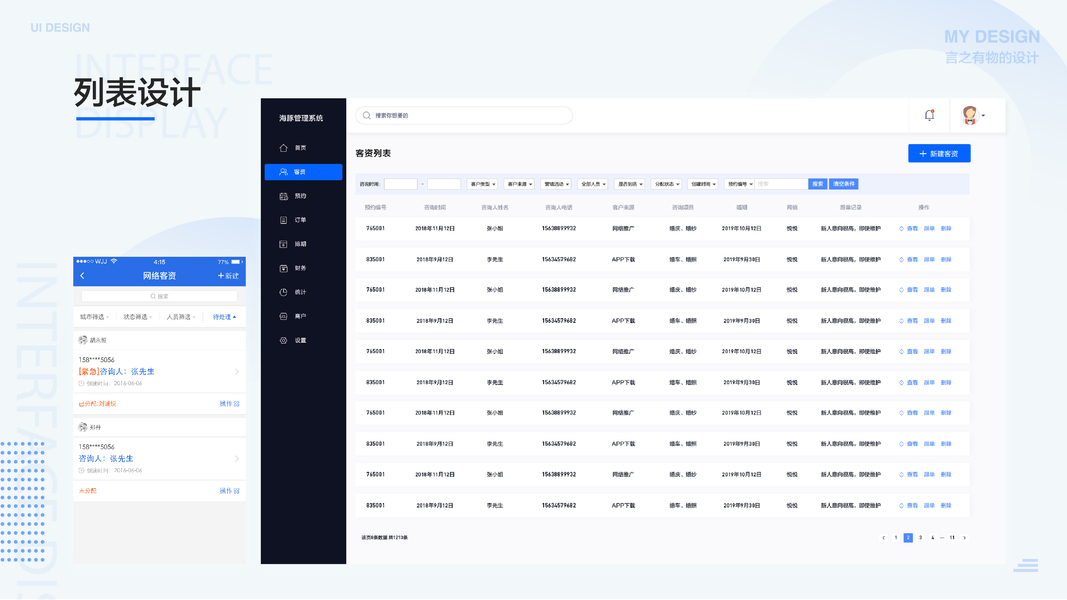The image size is (1067, 600).
Task: Open the 首页 home icon in sidebar
Action: pos(283,148)
